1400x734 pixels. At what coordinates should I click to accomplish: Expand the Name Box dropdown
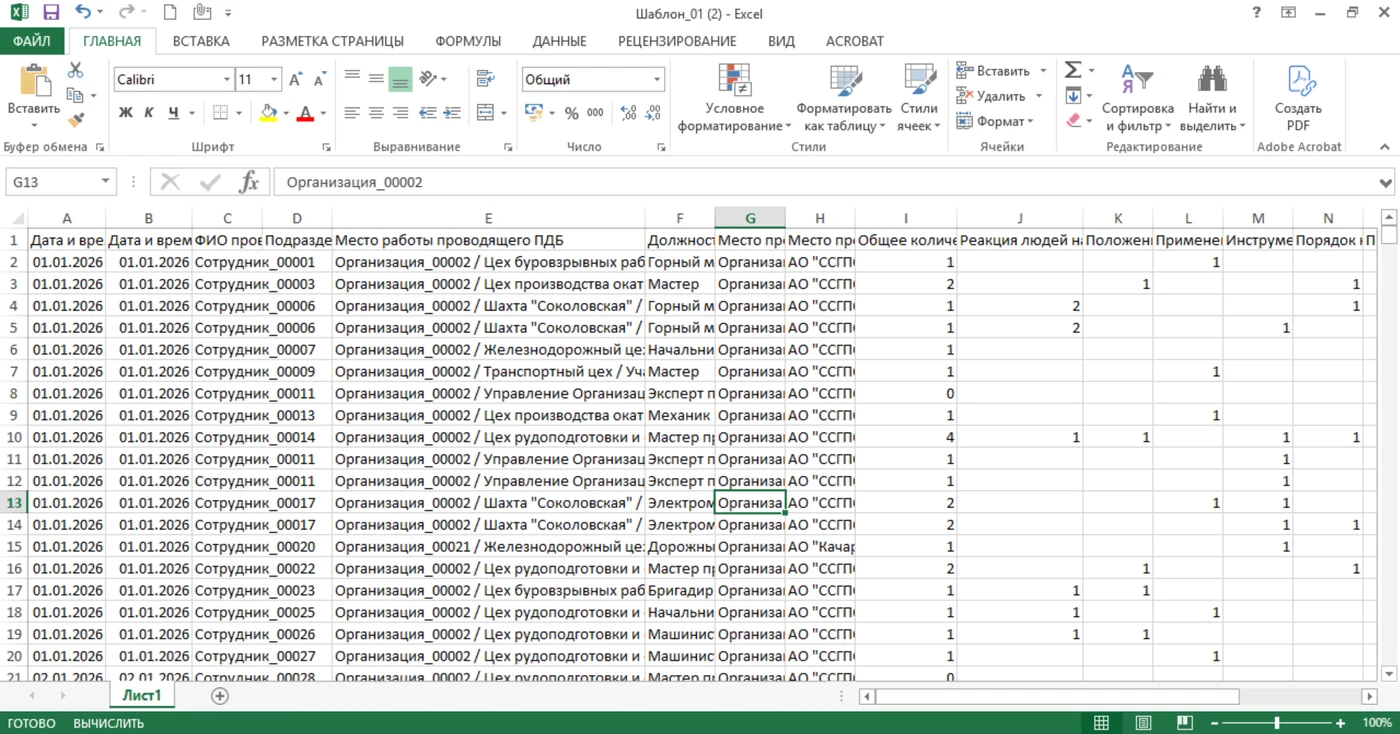106,182
